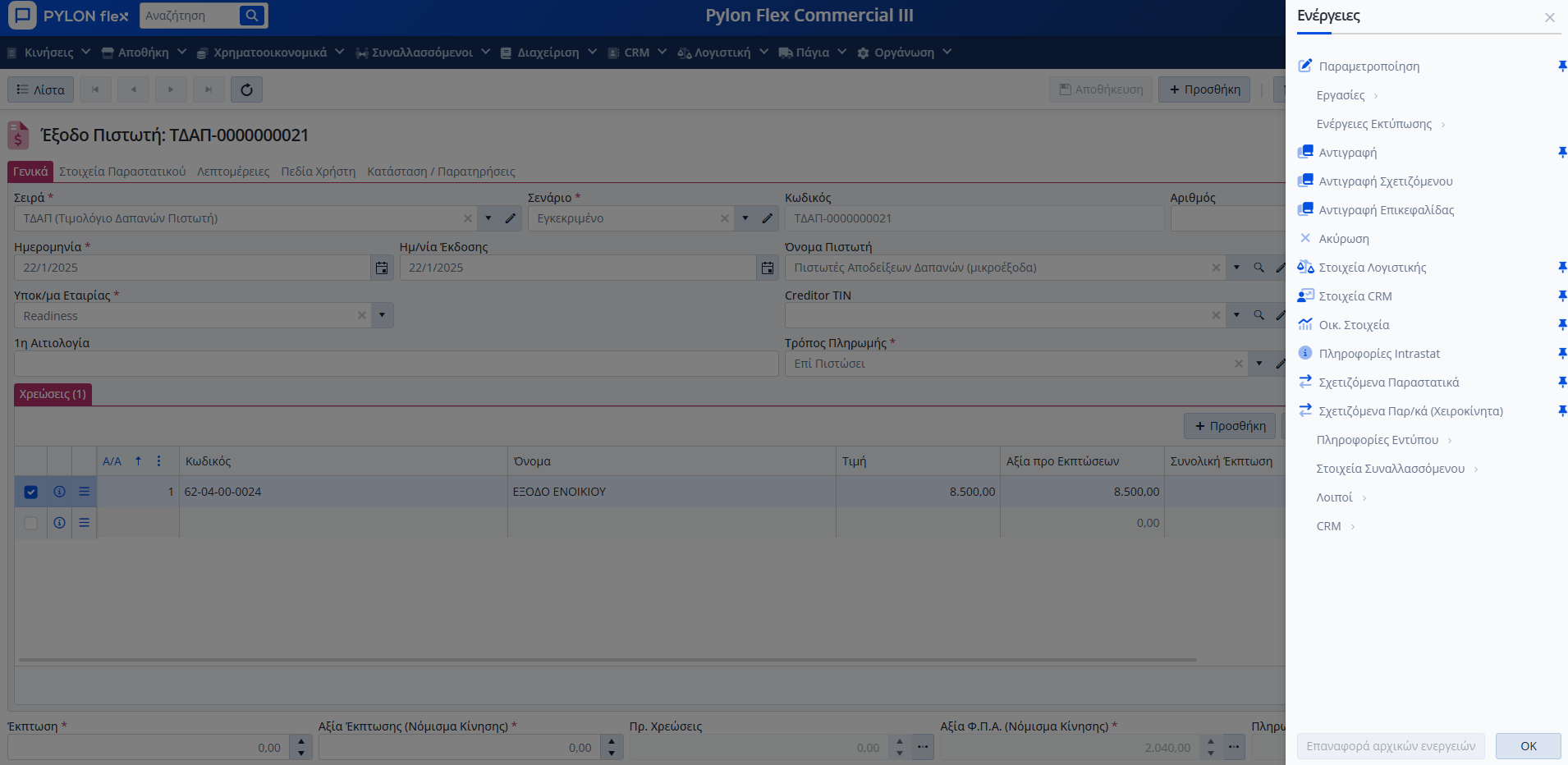Search Όνομα Πιστωτή with magnifier icon

(x=1259, y=268)
